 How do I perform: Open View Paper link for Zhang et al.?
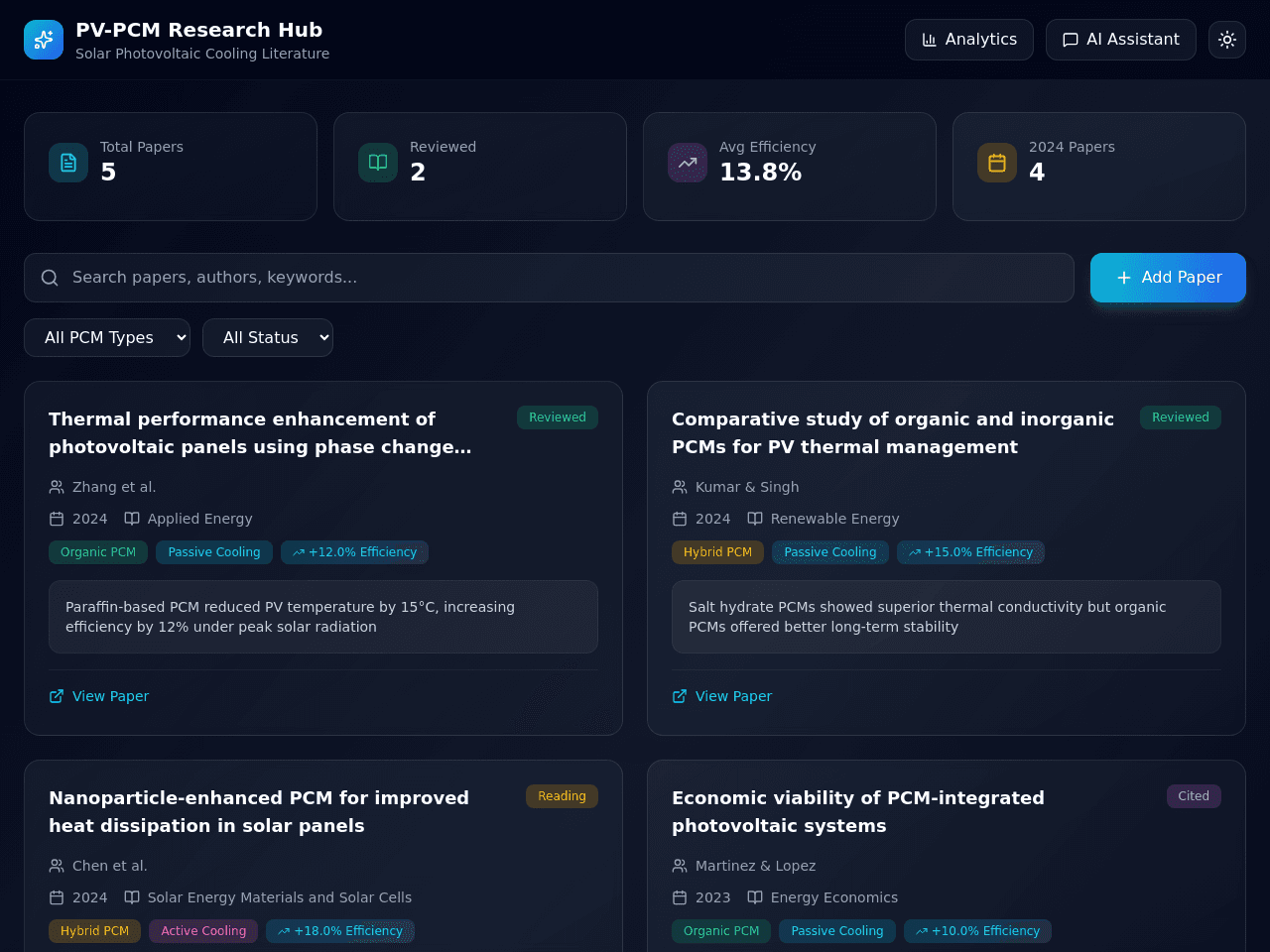pyautogui.click(x=99, y=696)
